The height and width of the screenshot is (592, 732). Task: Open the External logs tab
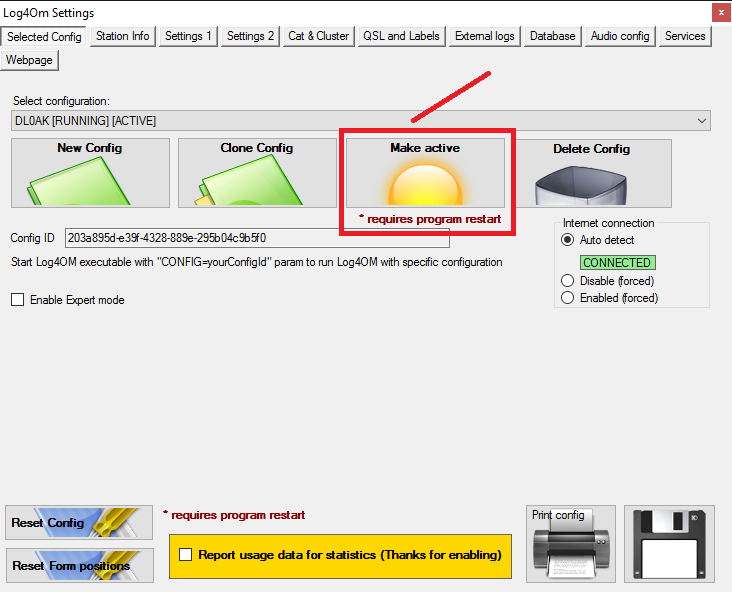[485, 36]
